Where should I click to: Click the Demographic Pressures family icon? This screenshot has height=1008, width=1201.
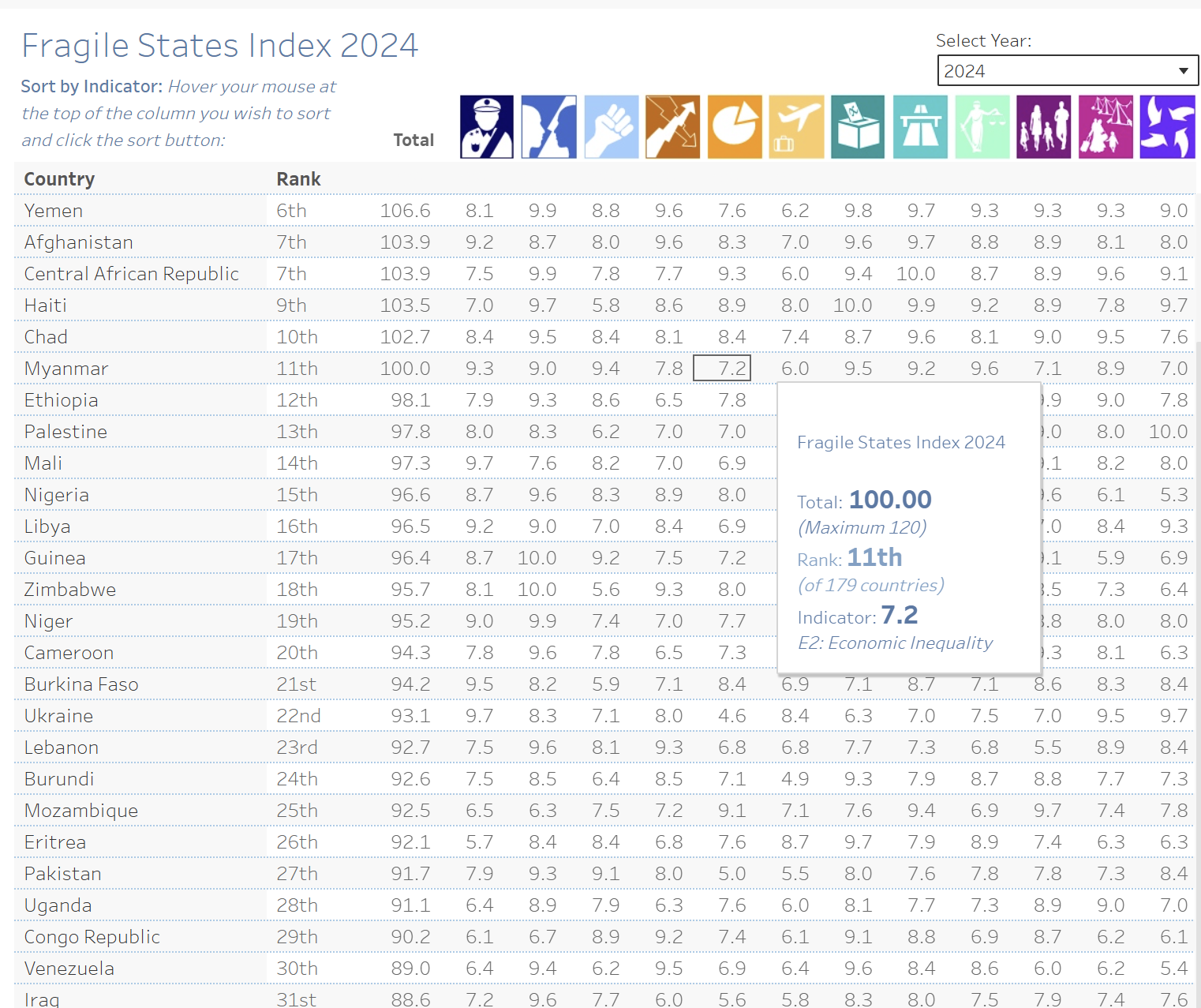coord(1043,126)
